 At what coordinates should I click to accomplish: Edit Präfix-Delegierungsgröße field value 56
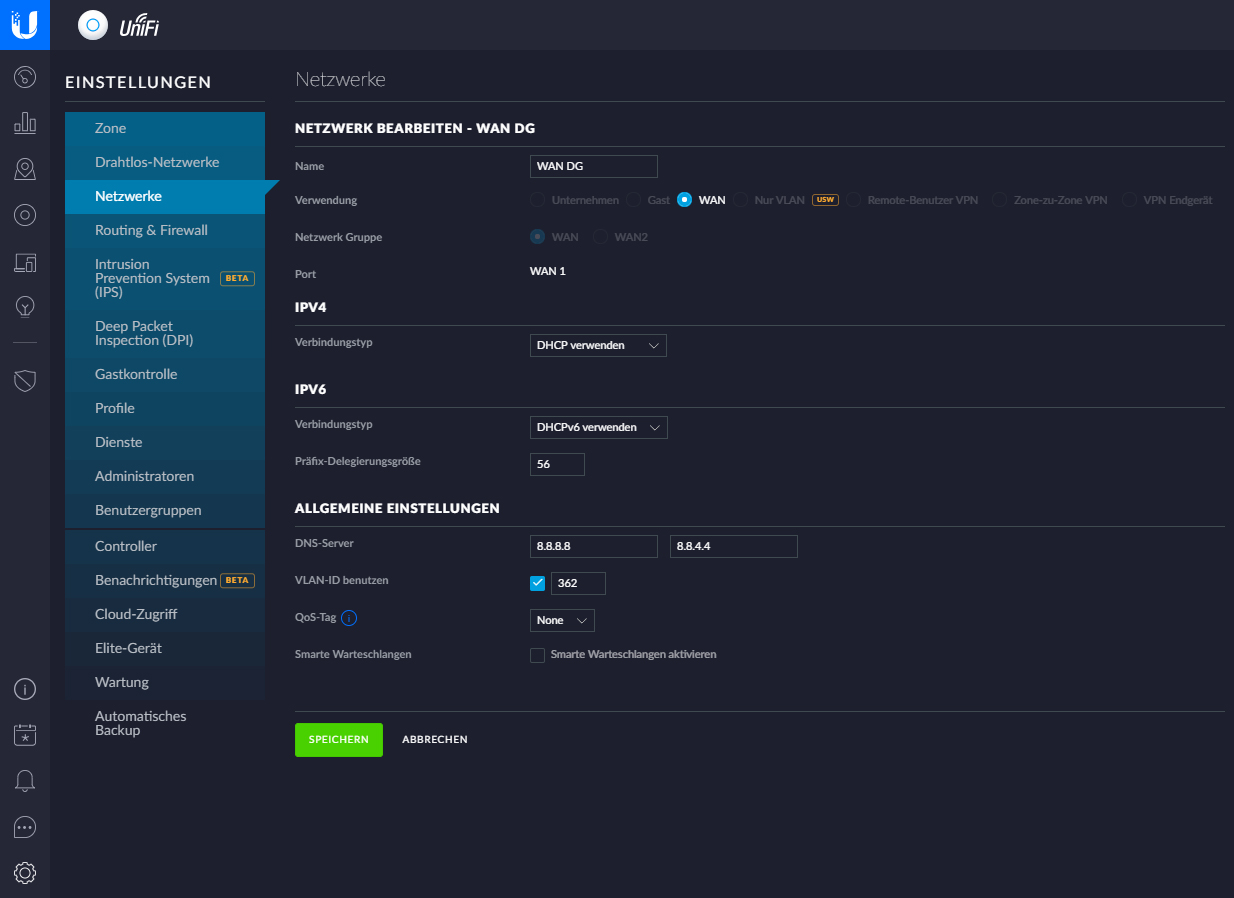[557, 464]
